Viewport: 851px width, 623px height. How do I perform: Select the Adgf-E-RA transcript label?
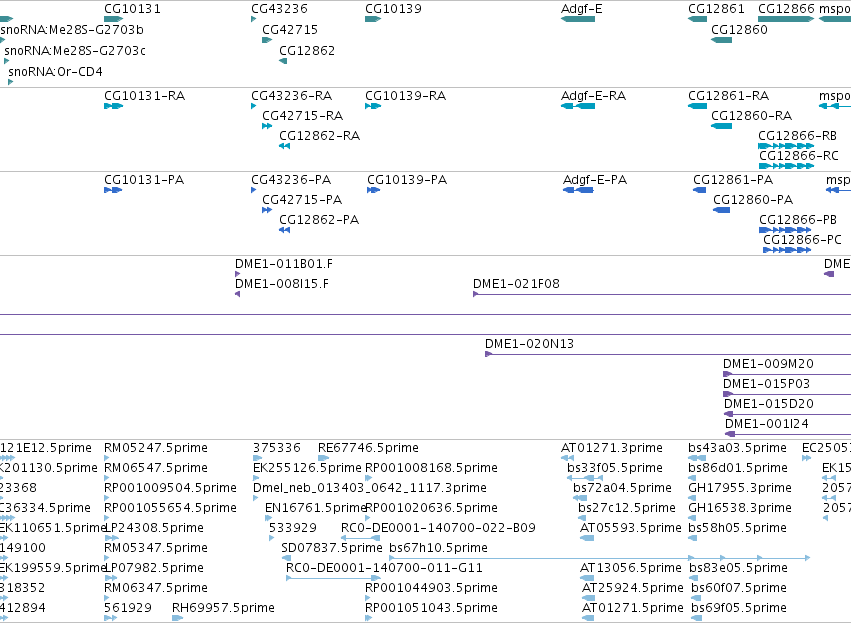coord(593,96)
